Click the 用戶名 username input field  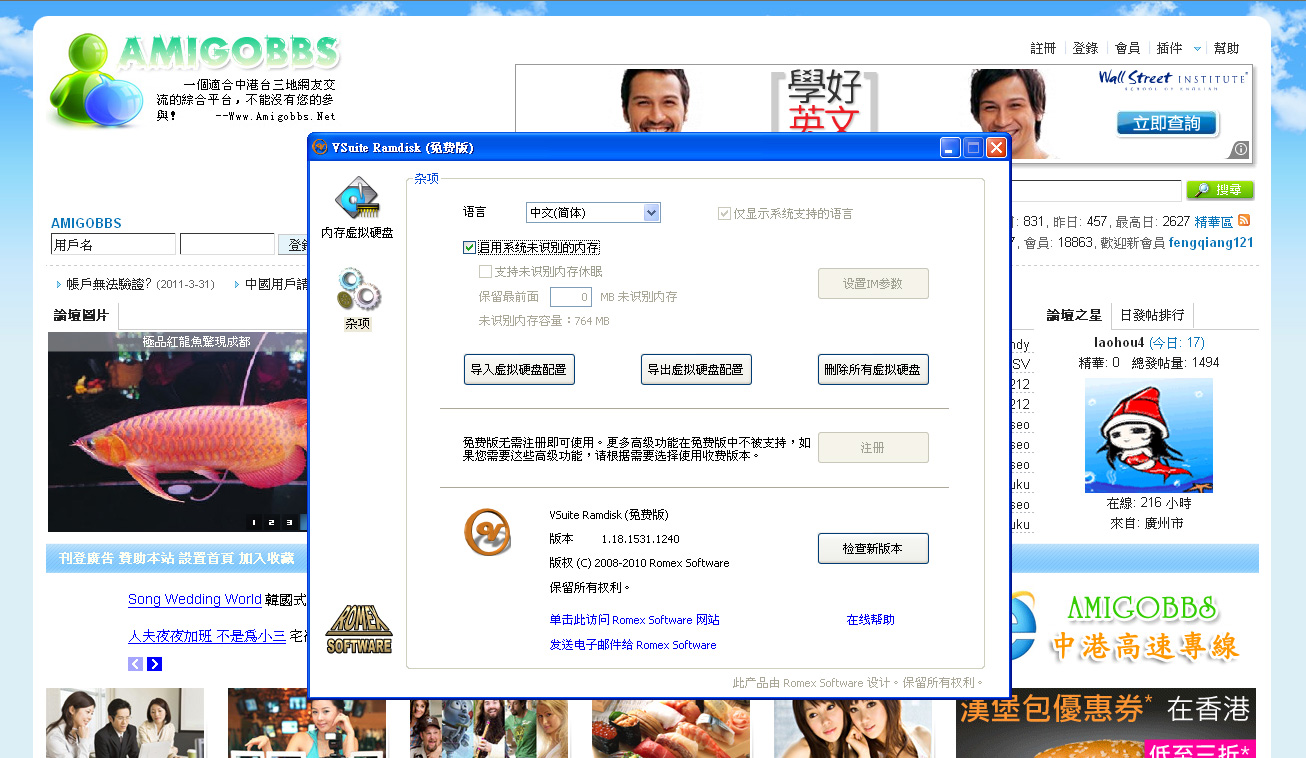point(113,244)
